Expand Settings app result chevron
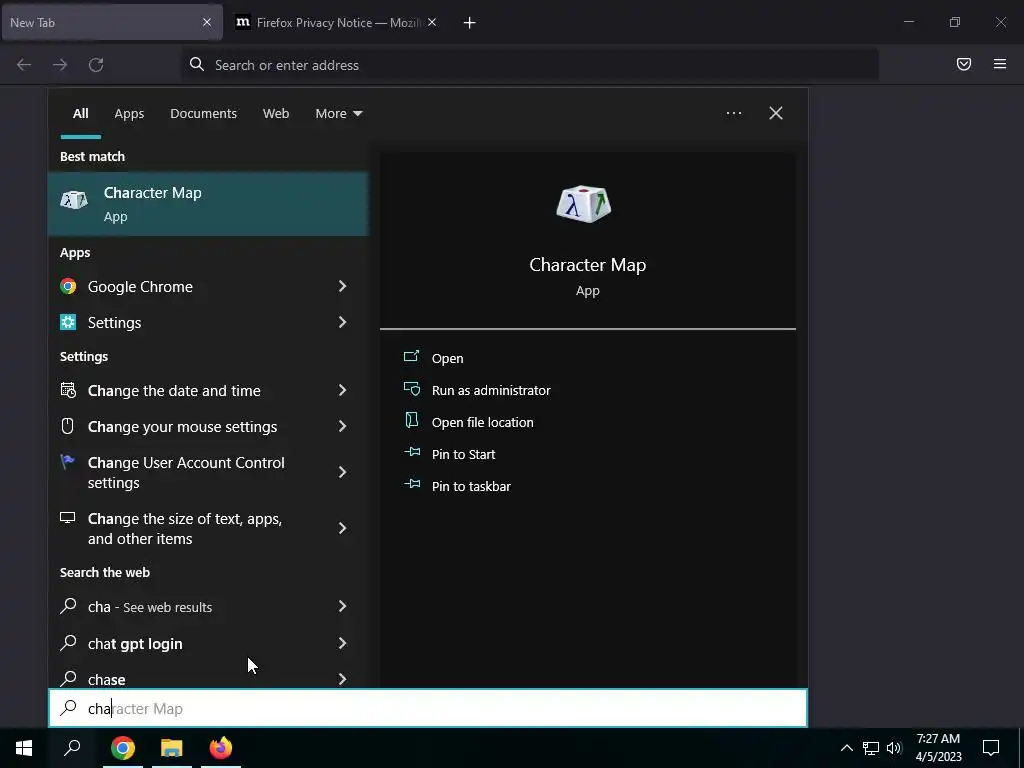1024x768 pixels. pos(342,322)
